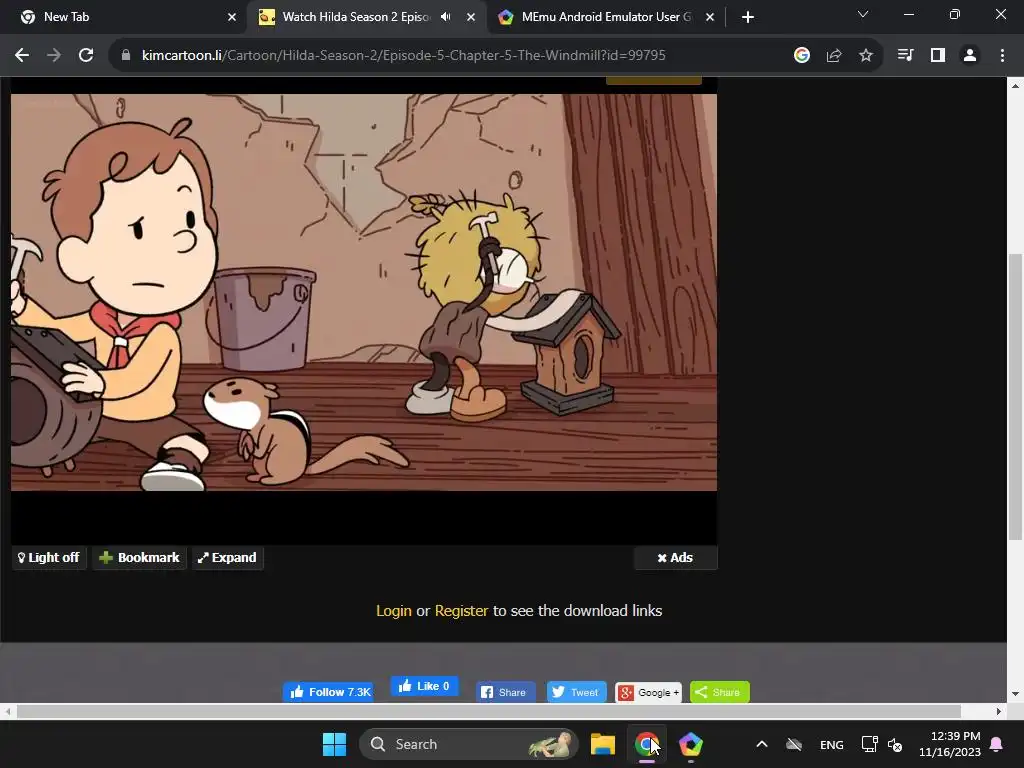Image resolution: width=1024 pixels, height=768 pixels.
Task: Close the Watch Hilda tab
Action: [471, 17]
